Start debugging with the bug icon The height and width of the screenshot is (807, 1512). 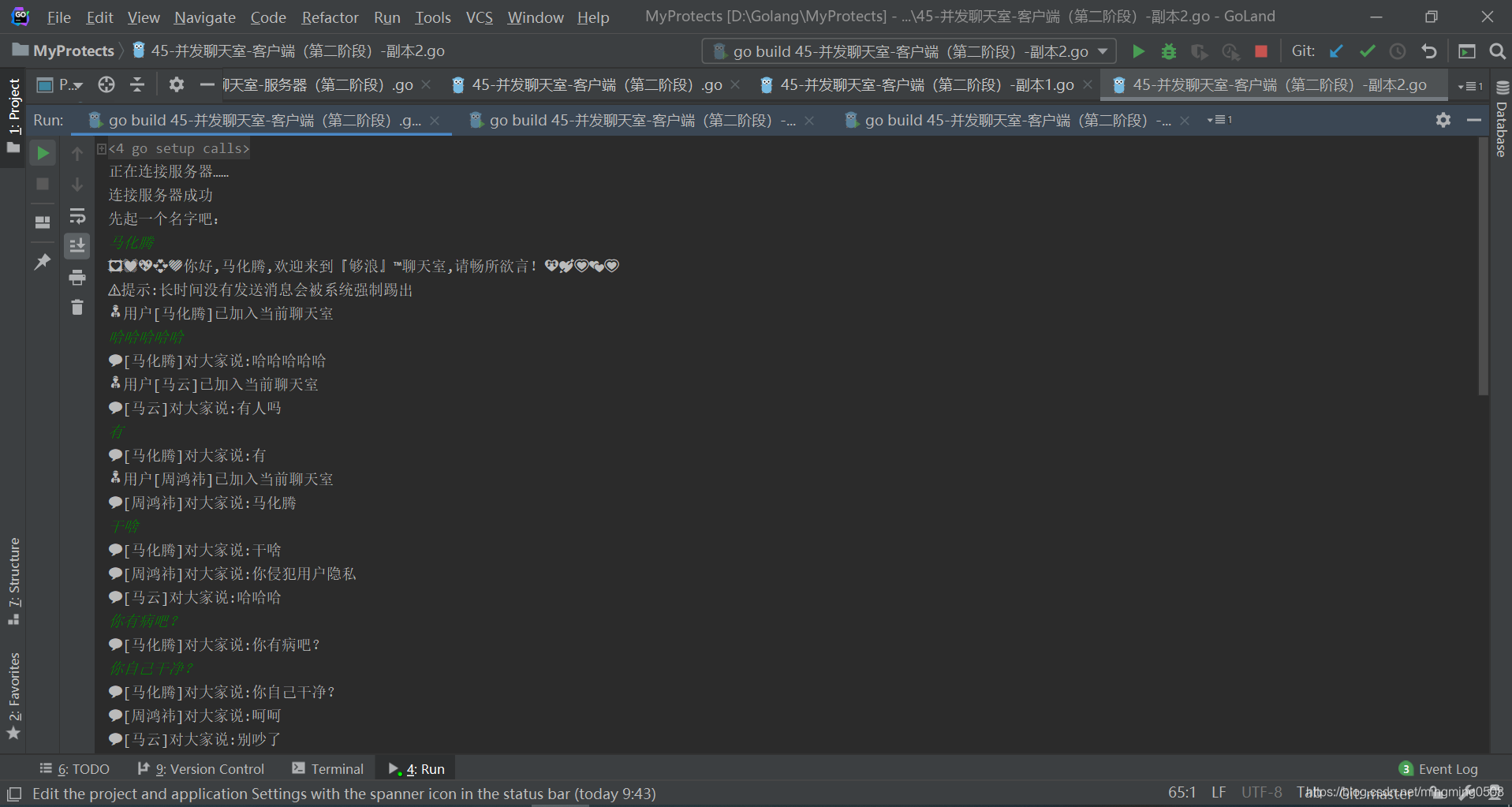[x=1169, y=51]
